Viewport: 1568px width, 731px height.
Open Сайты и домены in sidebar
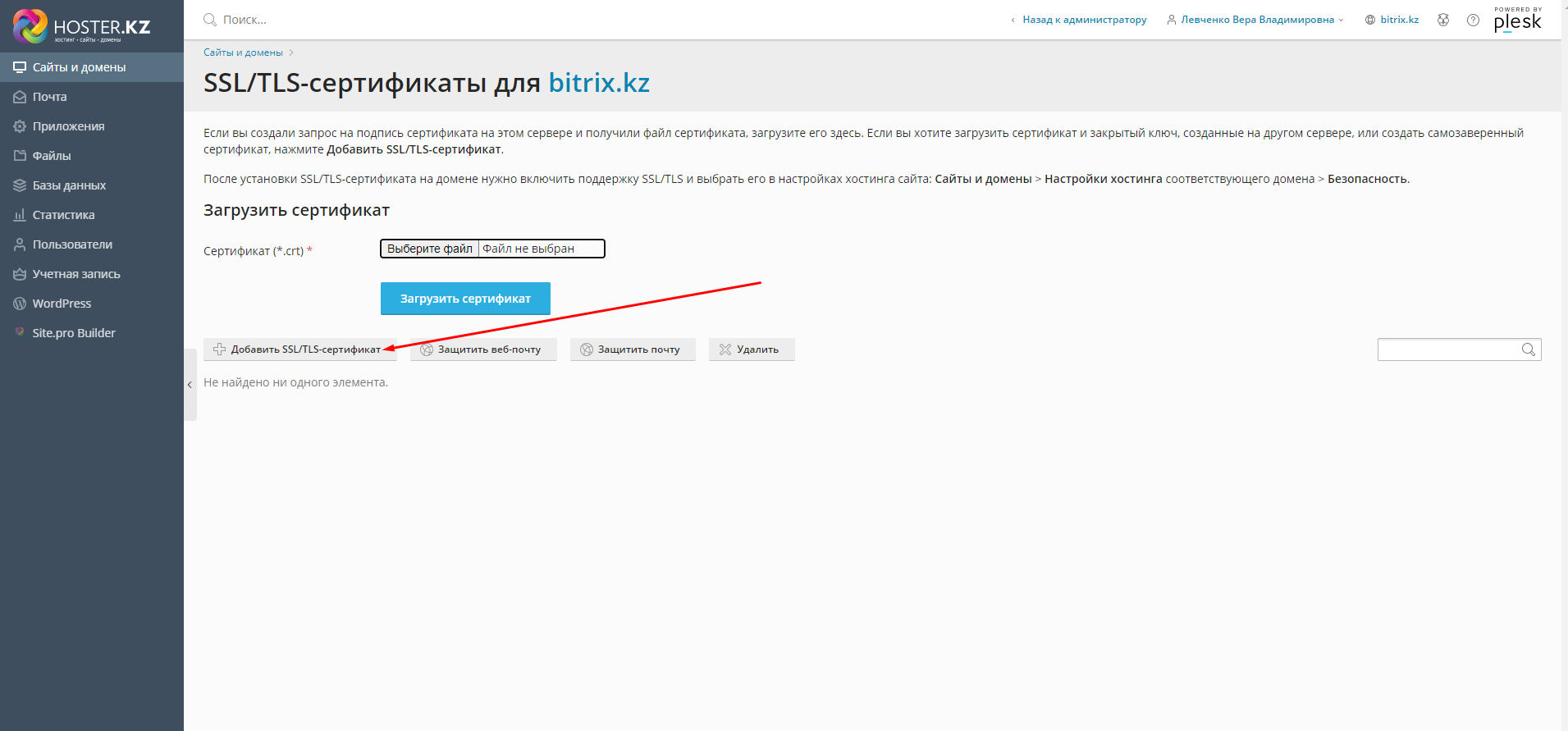[92, 67]
